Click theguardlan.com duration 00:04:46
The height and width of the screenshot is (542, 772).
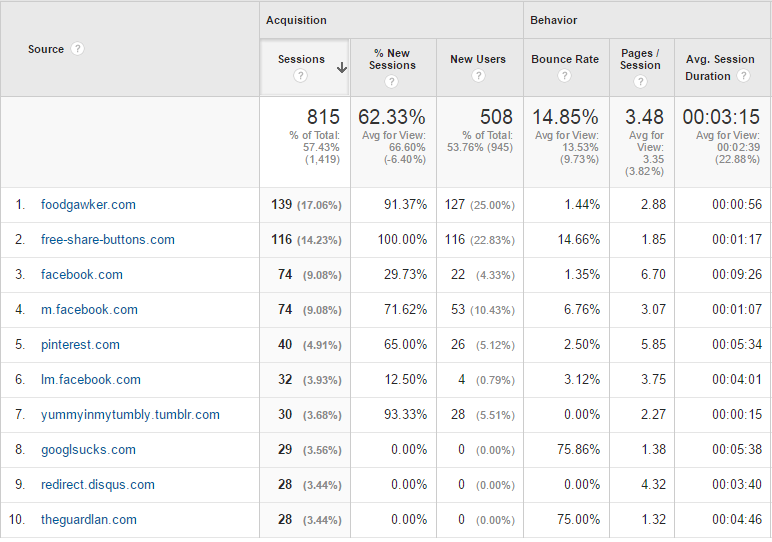737,519
